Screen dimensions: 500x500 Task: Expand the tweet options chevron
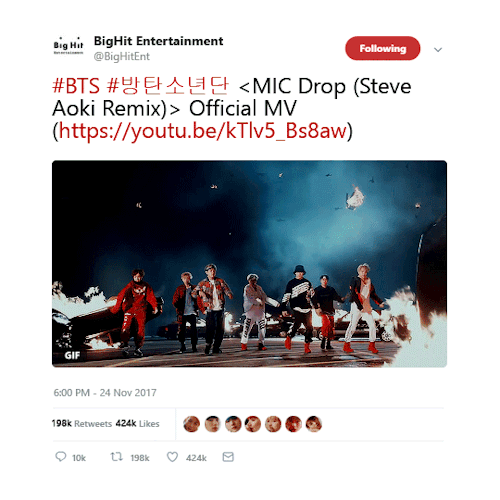pyautogui.click(x=438, y=50)
